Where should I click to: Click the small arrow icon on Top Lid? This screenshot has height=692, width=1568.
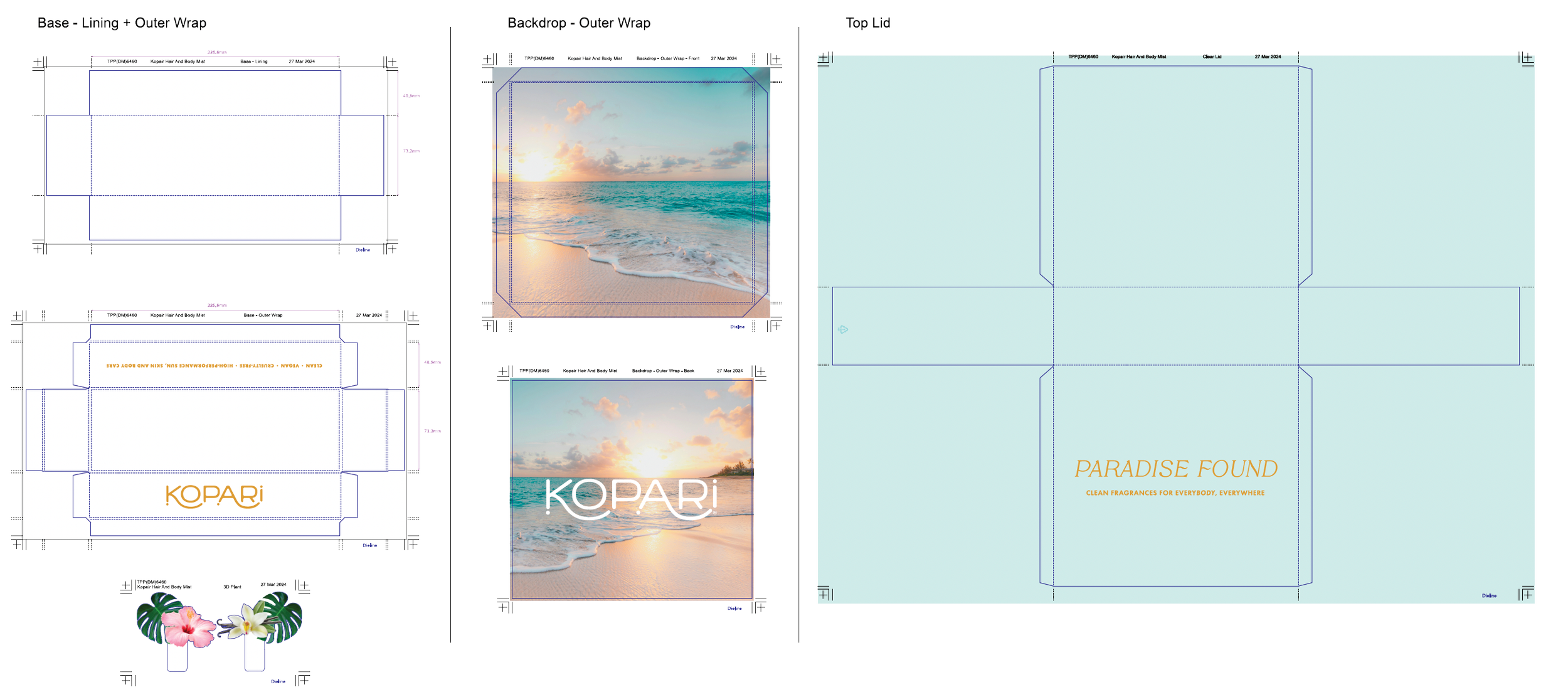pyautogui.click(x=842, y=329)
